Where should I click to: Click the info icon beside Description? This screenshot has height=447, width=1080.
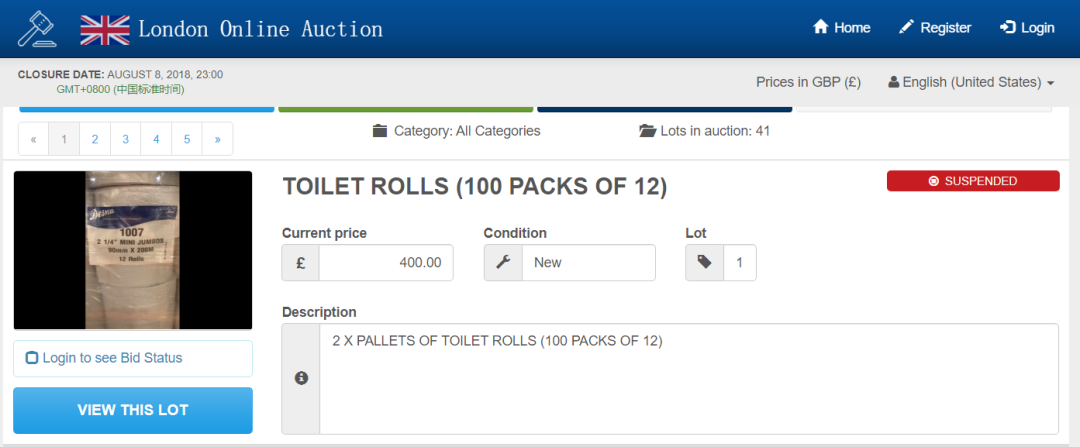pyautogui.click(x=301, y=378)
